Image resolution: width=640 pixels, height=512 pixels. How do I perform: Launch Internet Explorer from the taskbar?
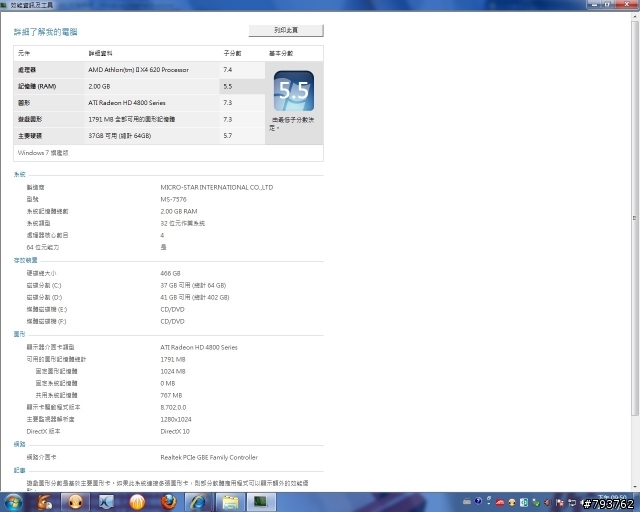coord(199,502)
